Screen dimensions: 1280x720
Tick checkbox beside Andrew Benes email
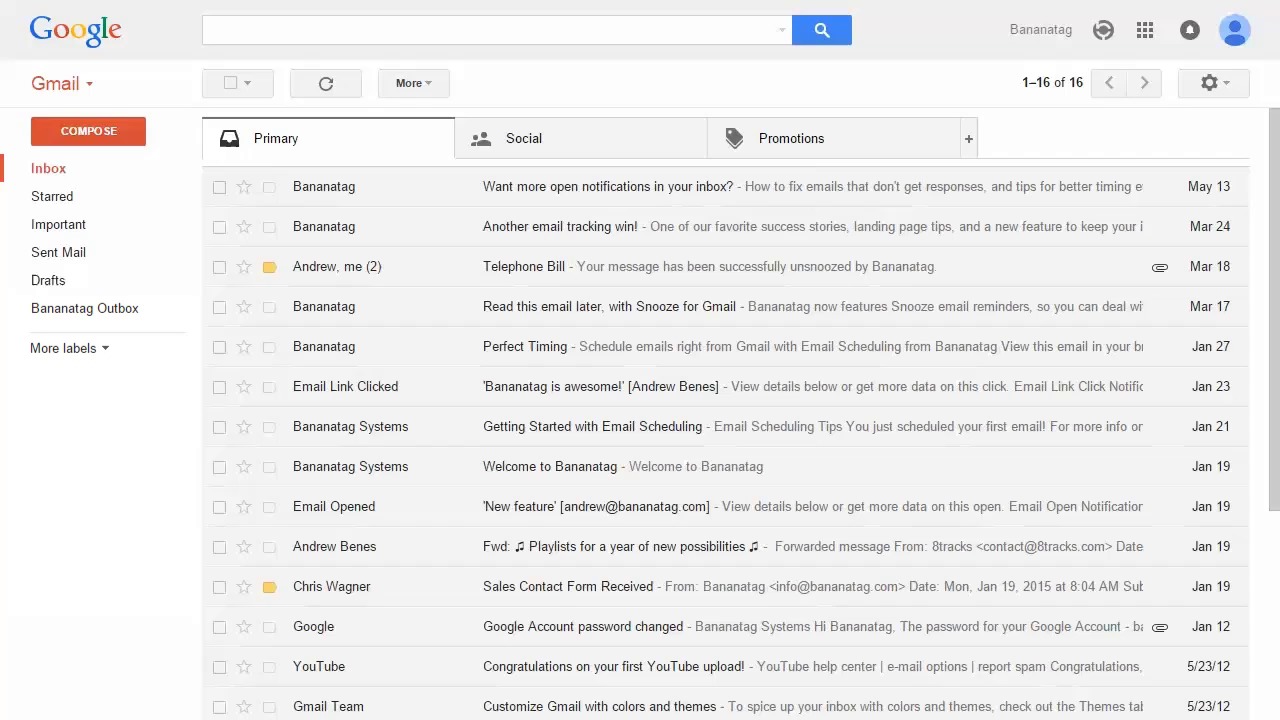point(219,547)
